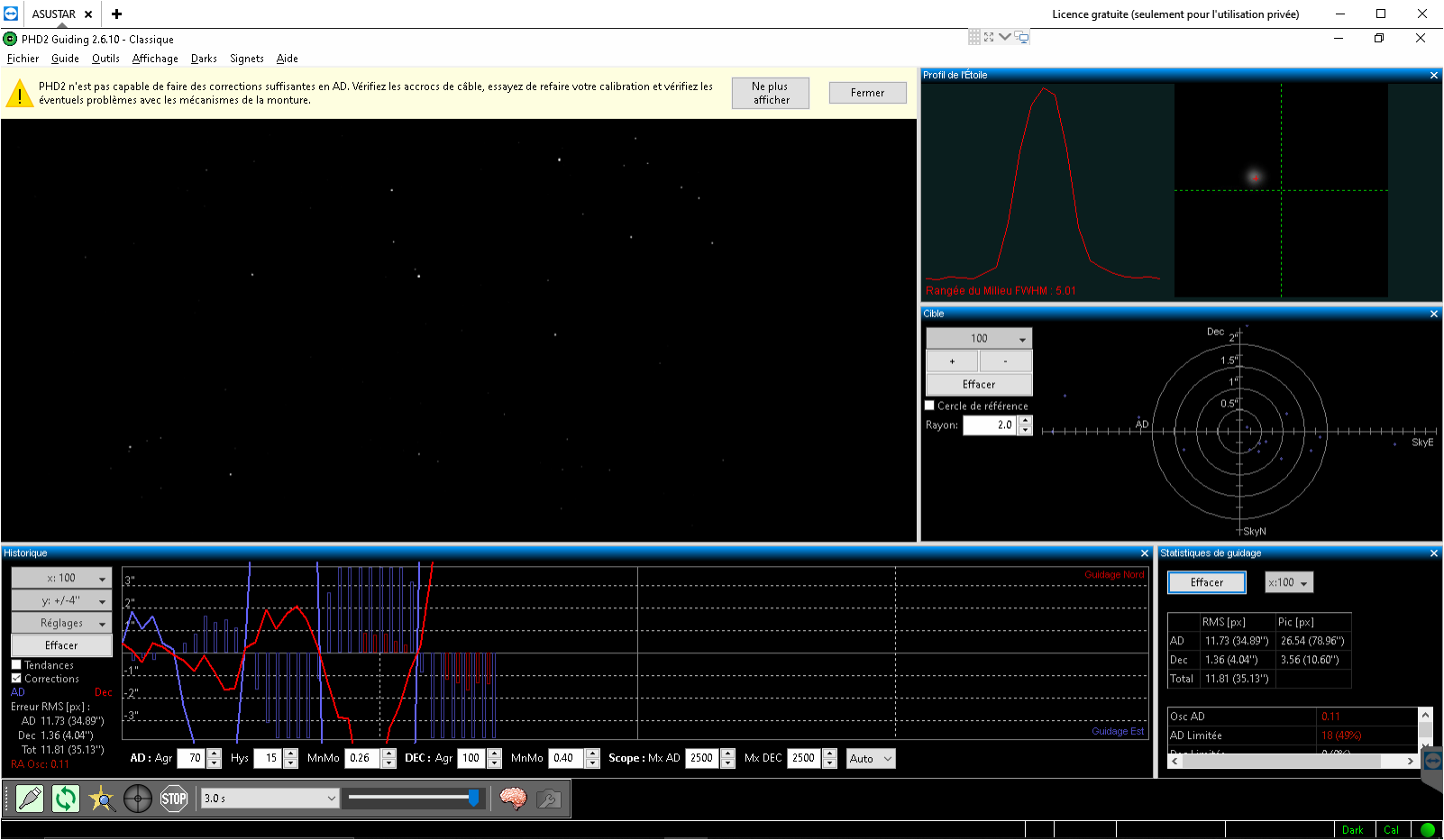
Task: Click the STOP sign icon
Action: pyautogui.click(x=174, y=799)
